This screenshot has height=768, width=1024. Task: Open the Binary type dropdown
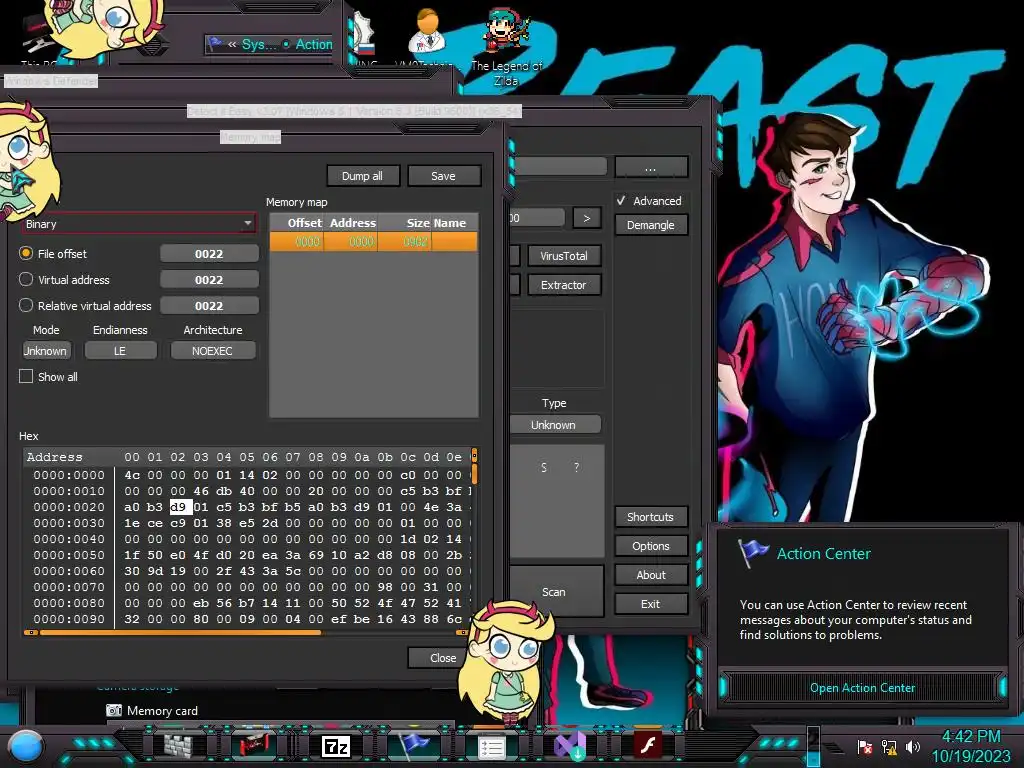pyautogui.click(x=138, y=223)
